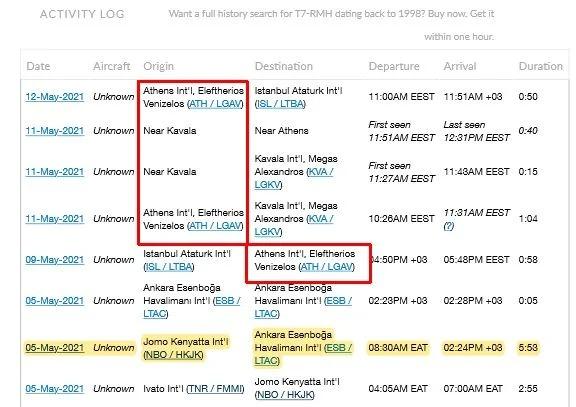
Task: Click the ATH / LGAV origin link for 12-May-2021
Action: pos(215,104)
